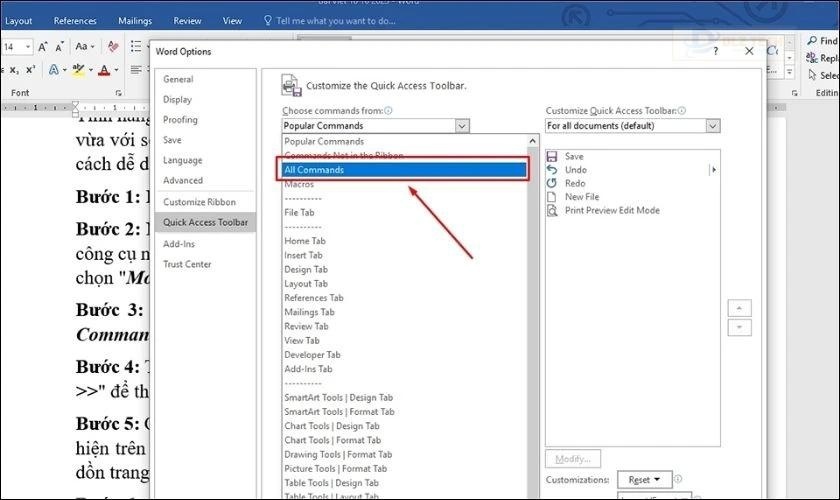Select the Save command in toolbar list
This screenshot has width=840, height=500.
pyautogui.click(x=574, y=157)
